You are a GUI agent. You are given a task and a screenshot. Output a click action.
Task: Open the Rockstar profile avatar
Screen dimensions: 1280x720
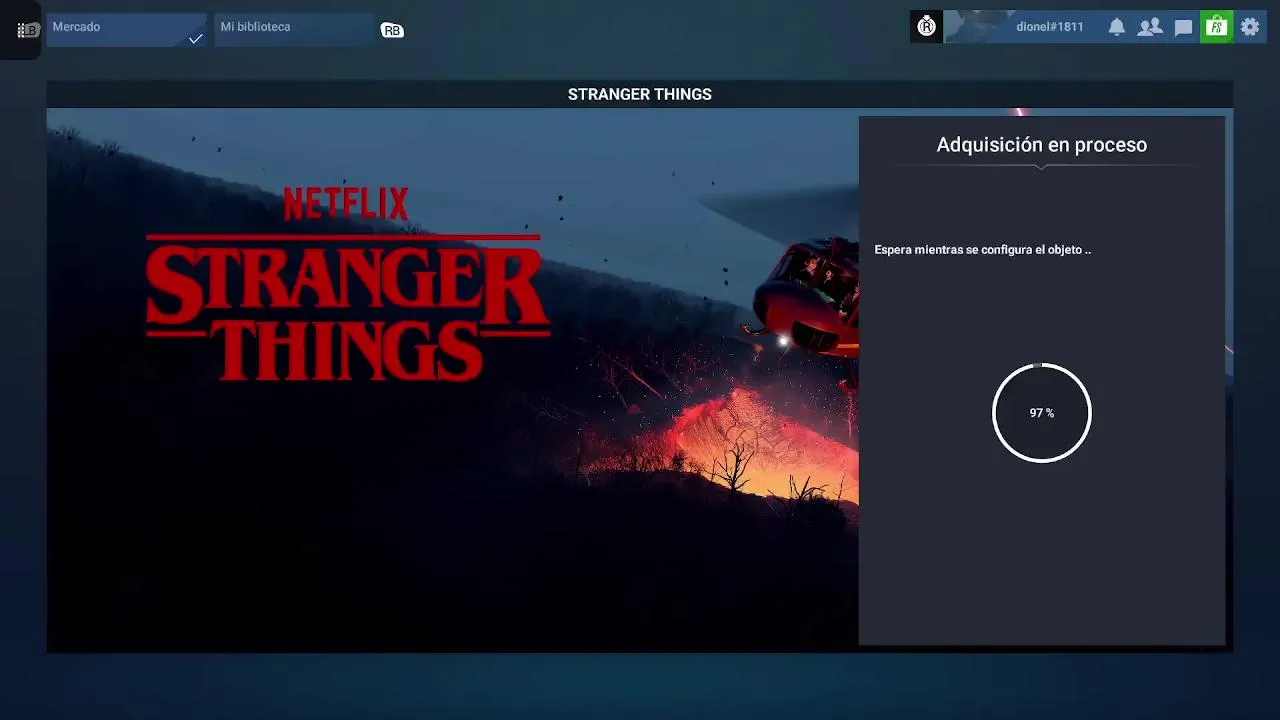pyautogui.click(x=926, y=27)
